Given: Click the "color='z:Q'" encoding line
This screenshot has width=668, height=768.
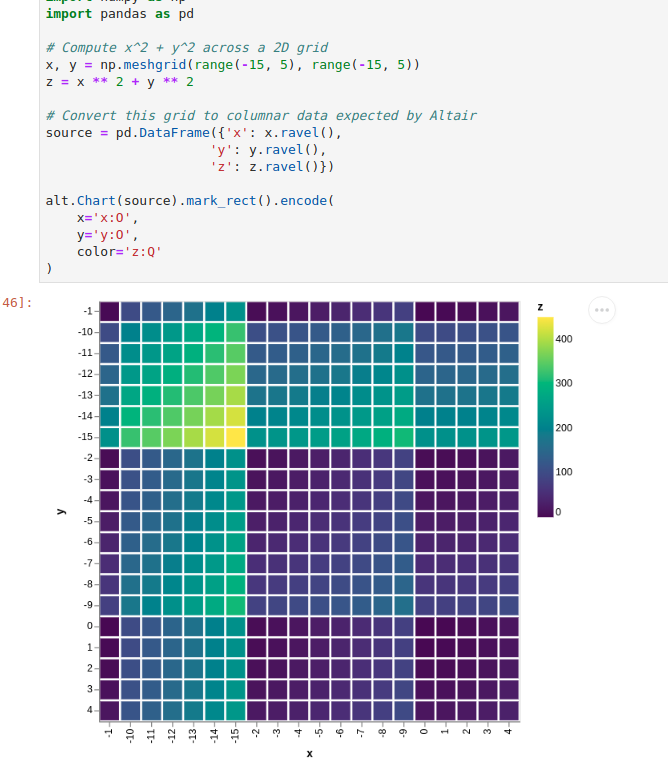Looking at the screenshot, I should click(119, 252).
